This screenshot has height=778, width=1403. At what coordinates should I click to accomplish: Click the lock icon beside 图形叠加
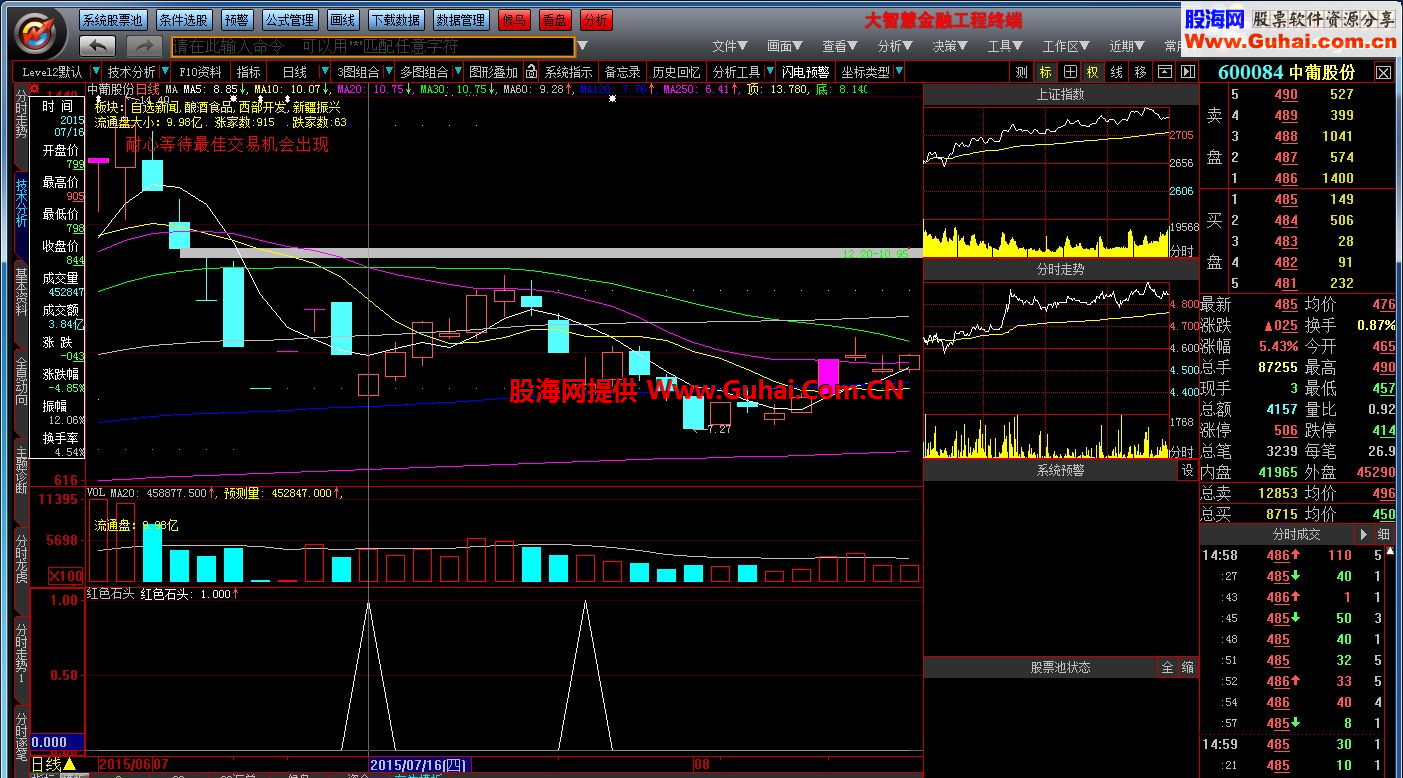pos(531,72)
